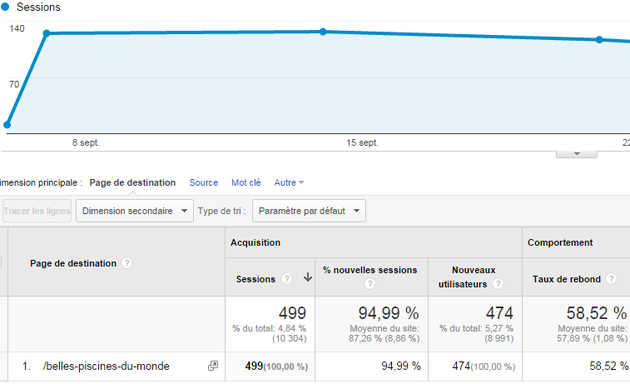Click the Taux de rebond column header

point(567,279)
